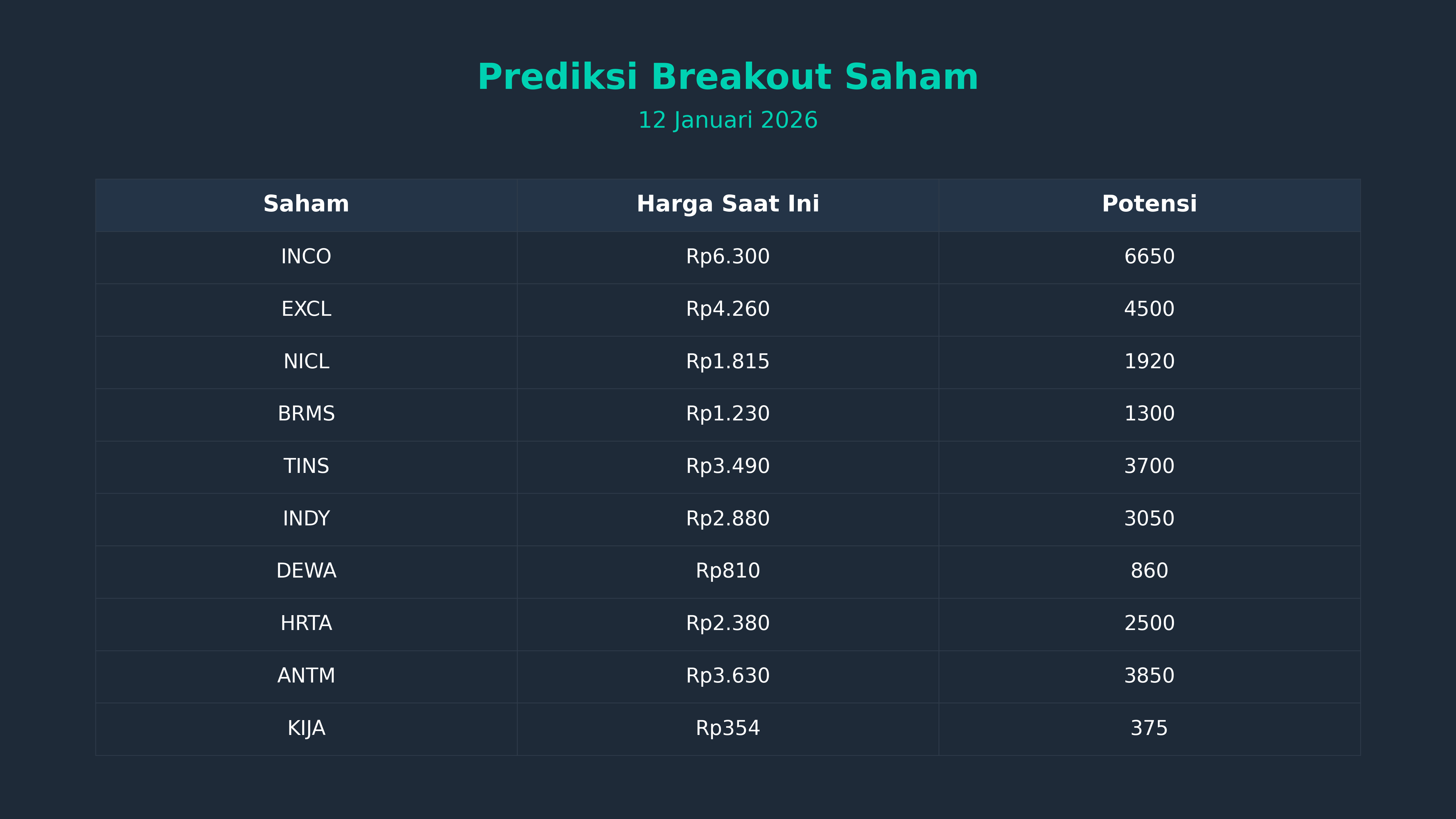Image resolution: width=1456 pixels, height=819 pixels.
Task: Click INCO current price Rp6.300
Action: 727,257
